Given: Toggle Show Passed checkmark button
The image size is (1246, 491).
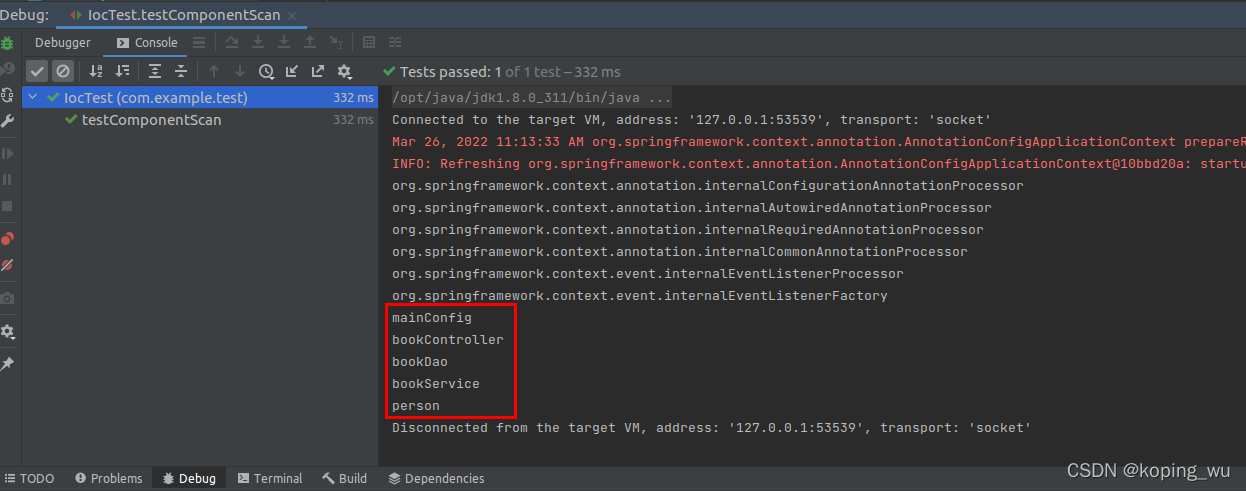Looking at the screenshot, I should 37,71.
